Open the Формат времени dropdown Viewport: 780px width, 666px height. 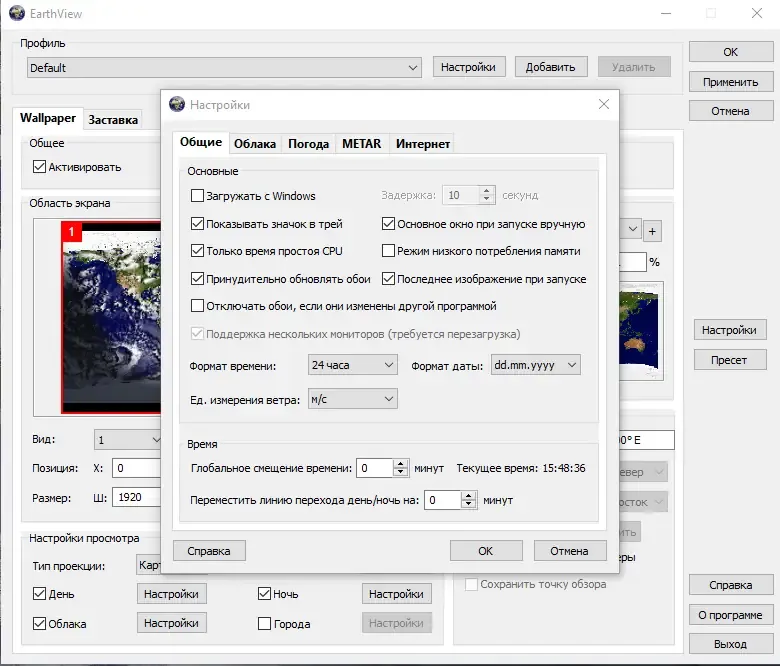pos(352,365)
